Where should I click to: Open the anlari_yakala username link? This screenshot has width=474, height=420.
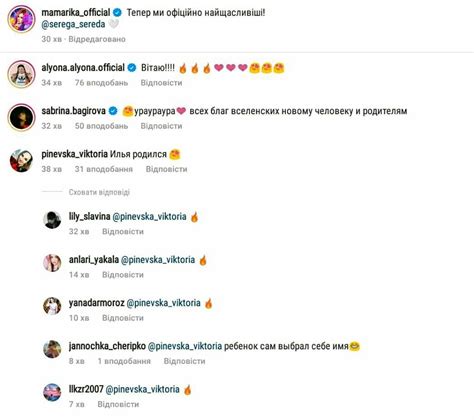tap(94, 260)
